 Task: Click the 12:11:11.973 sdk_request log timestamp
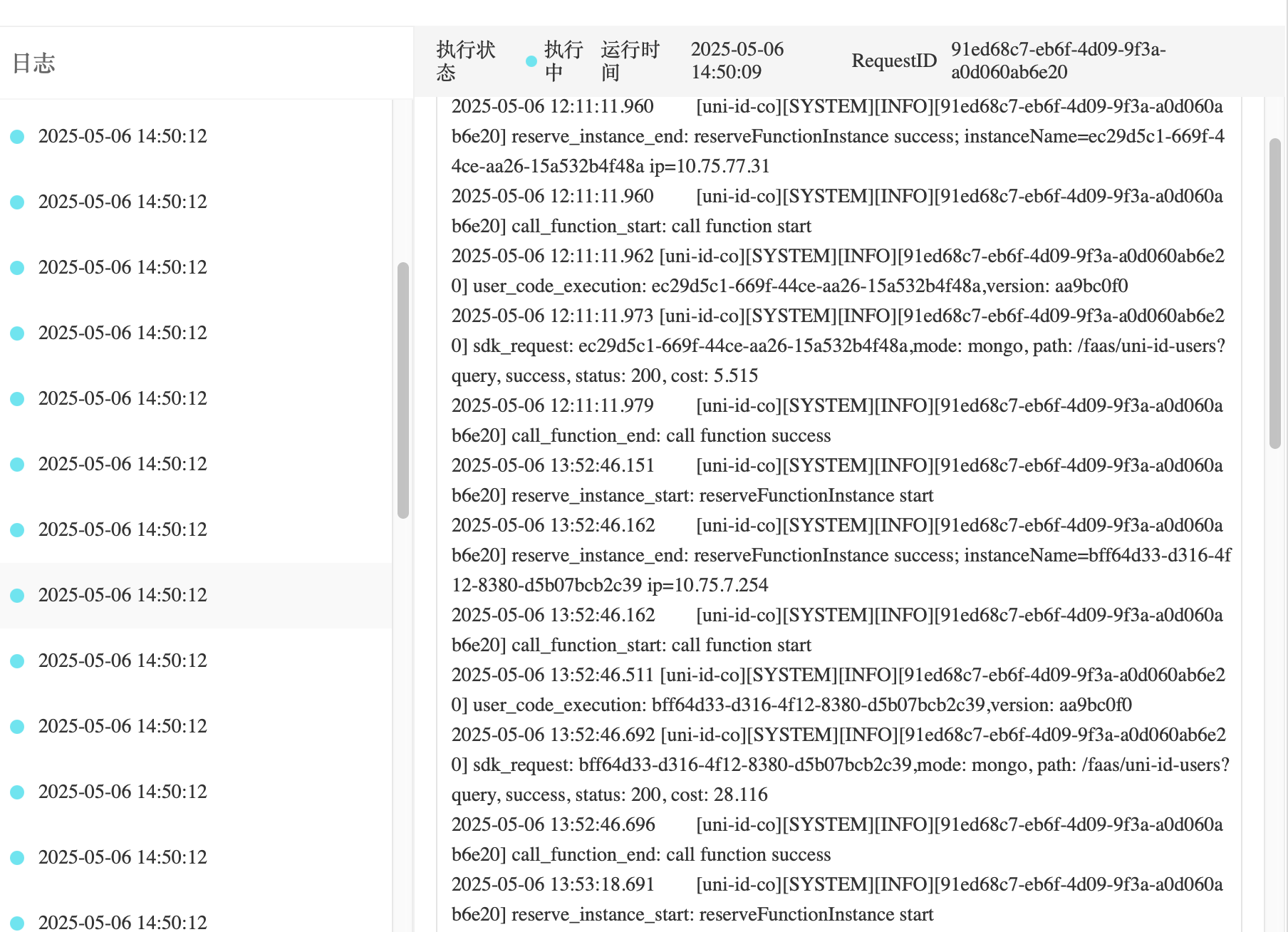[552, 316]
